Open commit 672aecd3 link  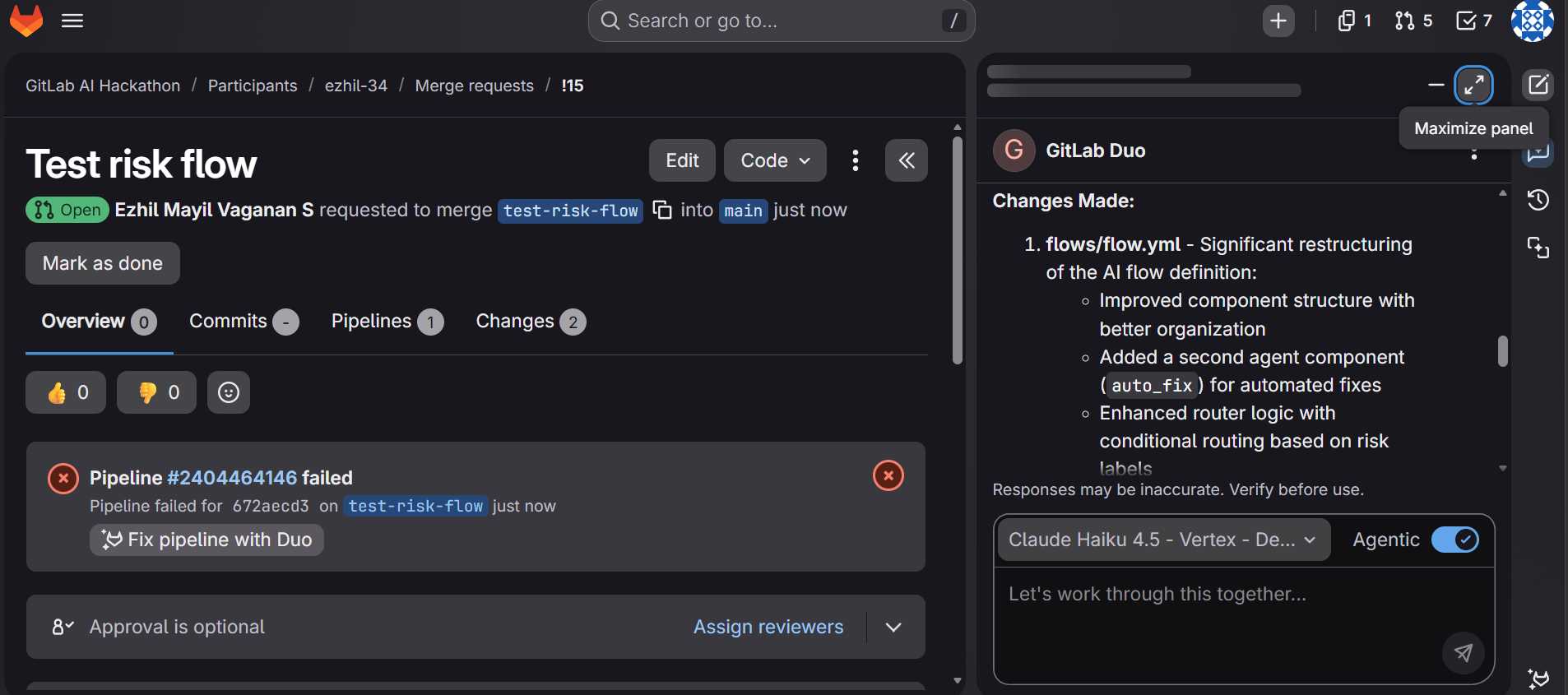tap(271, 506)
